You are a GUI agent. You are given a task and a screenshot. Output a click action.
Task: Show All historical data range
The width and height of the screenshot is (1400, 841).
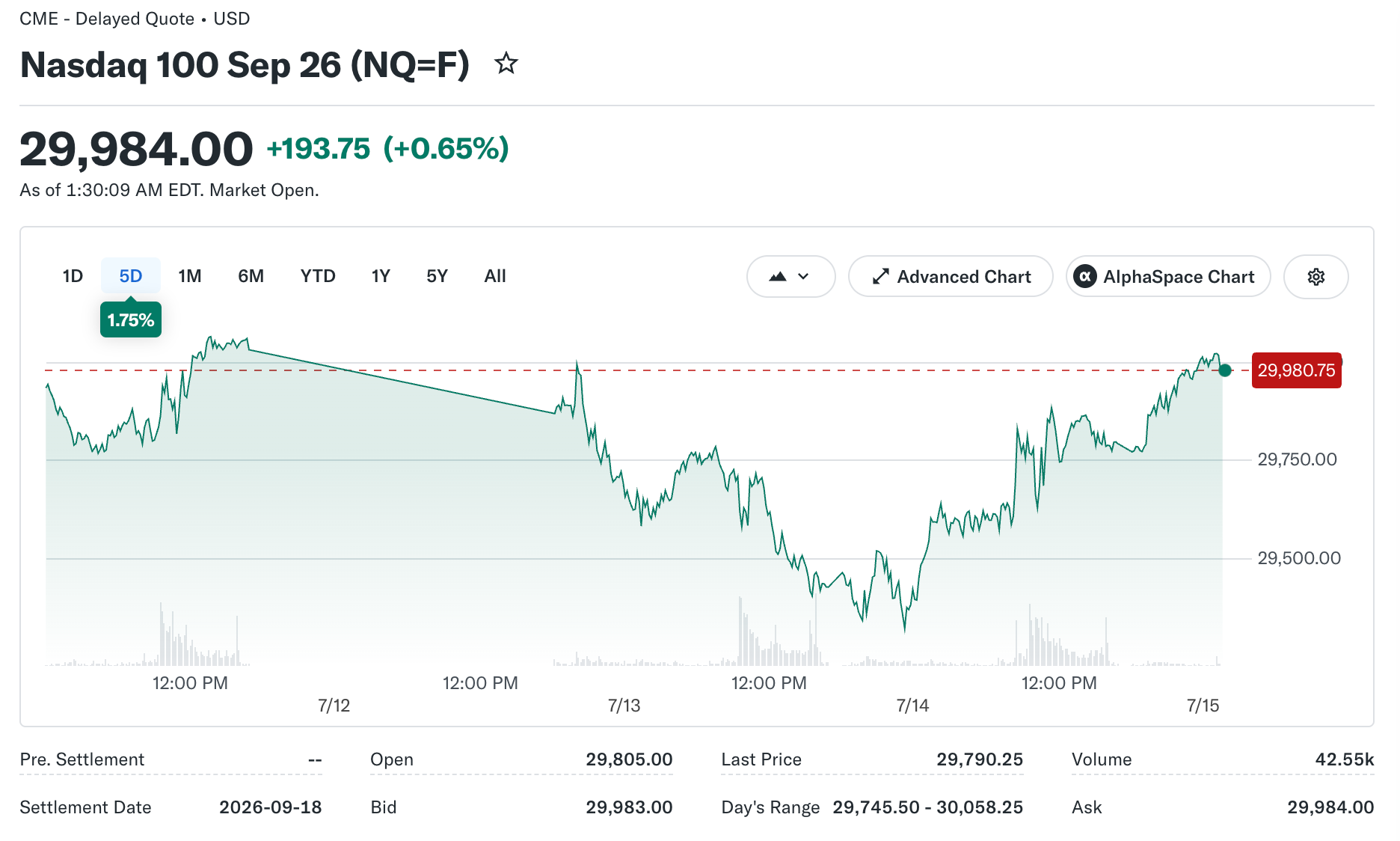point(495,276)
